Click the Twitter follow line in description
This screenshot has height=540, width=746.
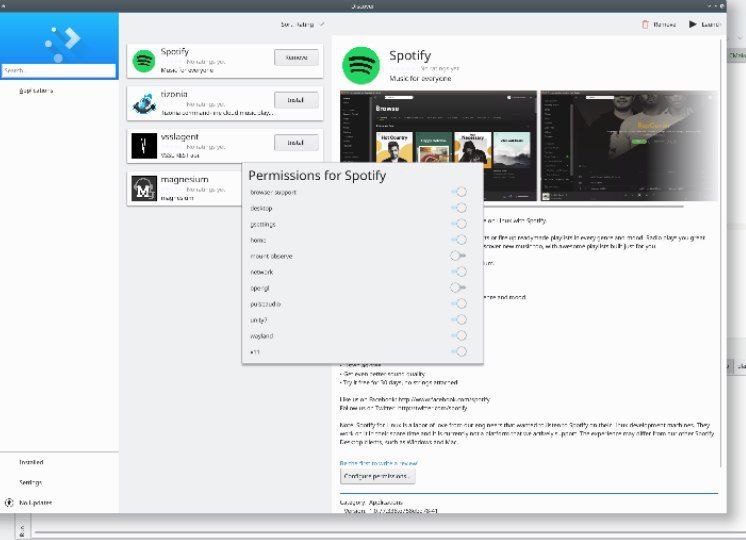tap(403, 408)
